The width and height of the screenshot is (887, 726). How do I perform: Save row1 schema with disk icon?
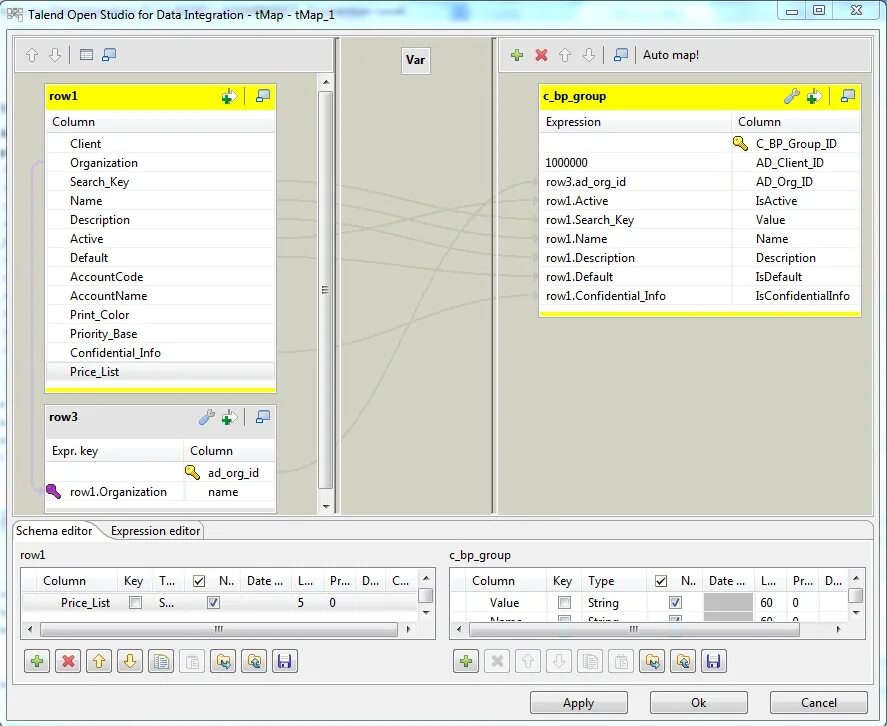tap(284, 661)
